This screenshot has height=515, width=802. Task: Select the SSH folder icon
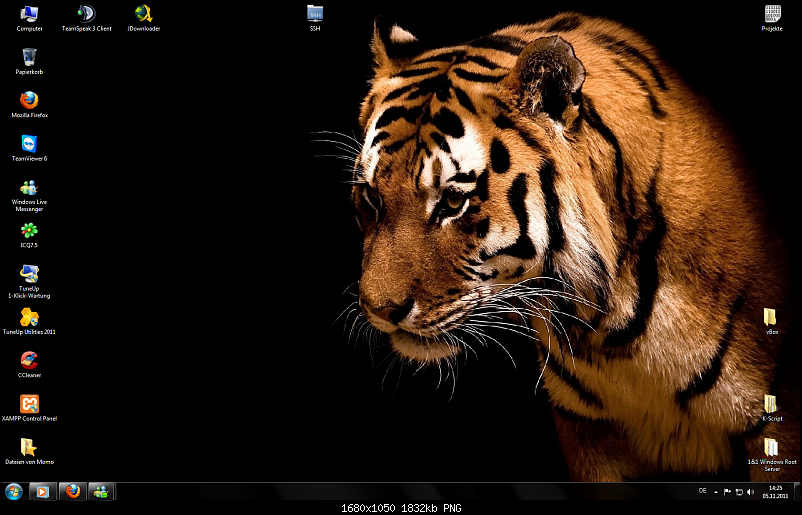click(315, 18)
